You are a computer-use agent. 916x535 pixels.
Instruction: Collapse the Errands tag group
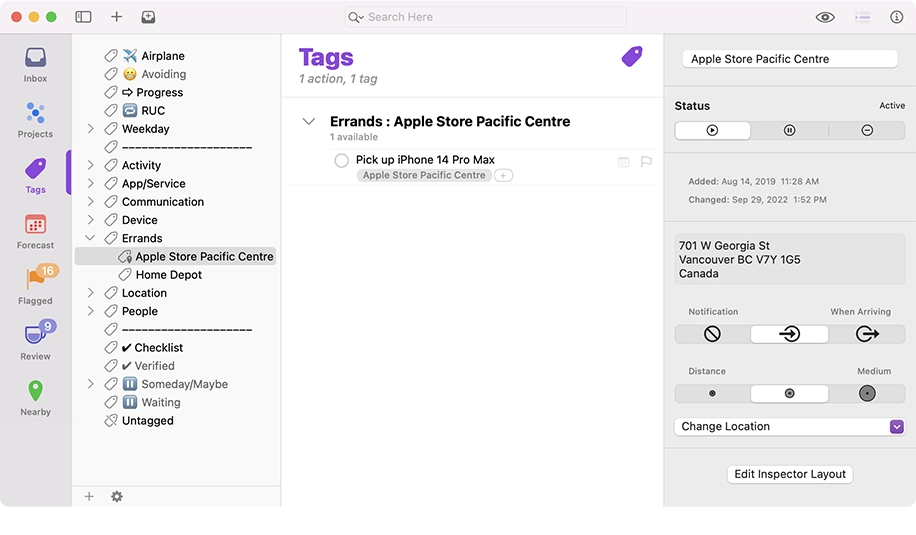pyautogui.click(x=90, y=238)
